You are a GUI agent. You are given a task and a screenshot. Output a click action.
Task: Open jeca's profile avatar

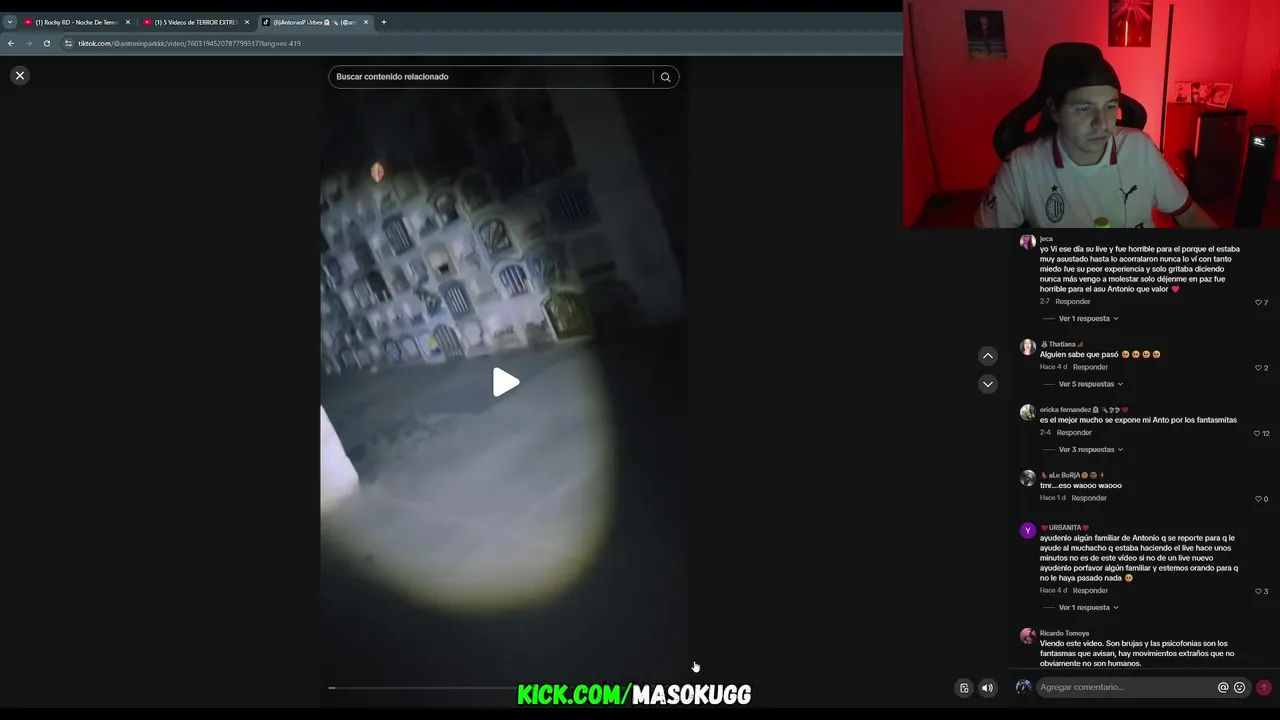coord(1027,242)
